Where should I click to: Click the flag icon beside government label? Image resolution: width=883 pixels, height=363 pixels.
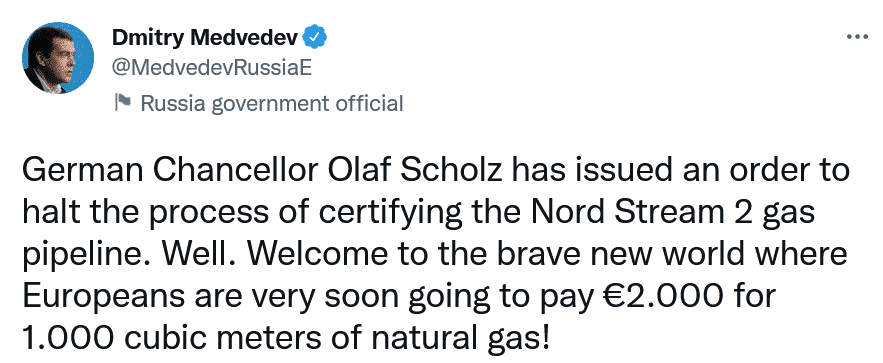click(x=123, y=102)
